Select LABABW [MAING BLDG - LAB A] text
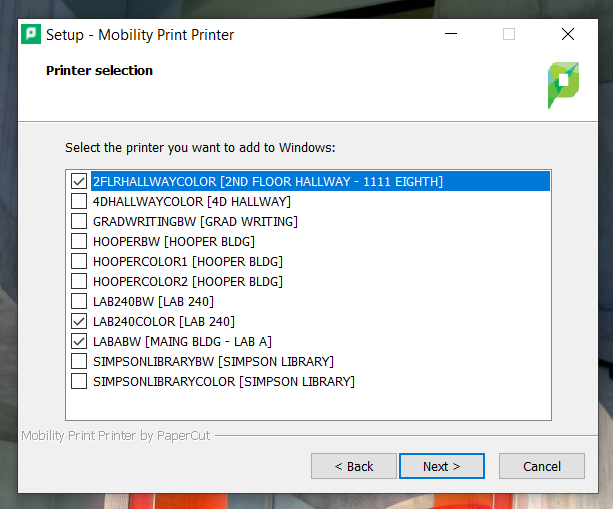Screen dimensions: 613x509 (182, 342)
